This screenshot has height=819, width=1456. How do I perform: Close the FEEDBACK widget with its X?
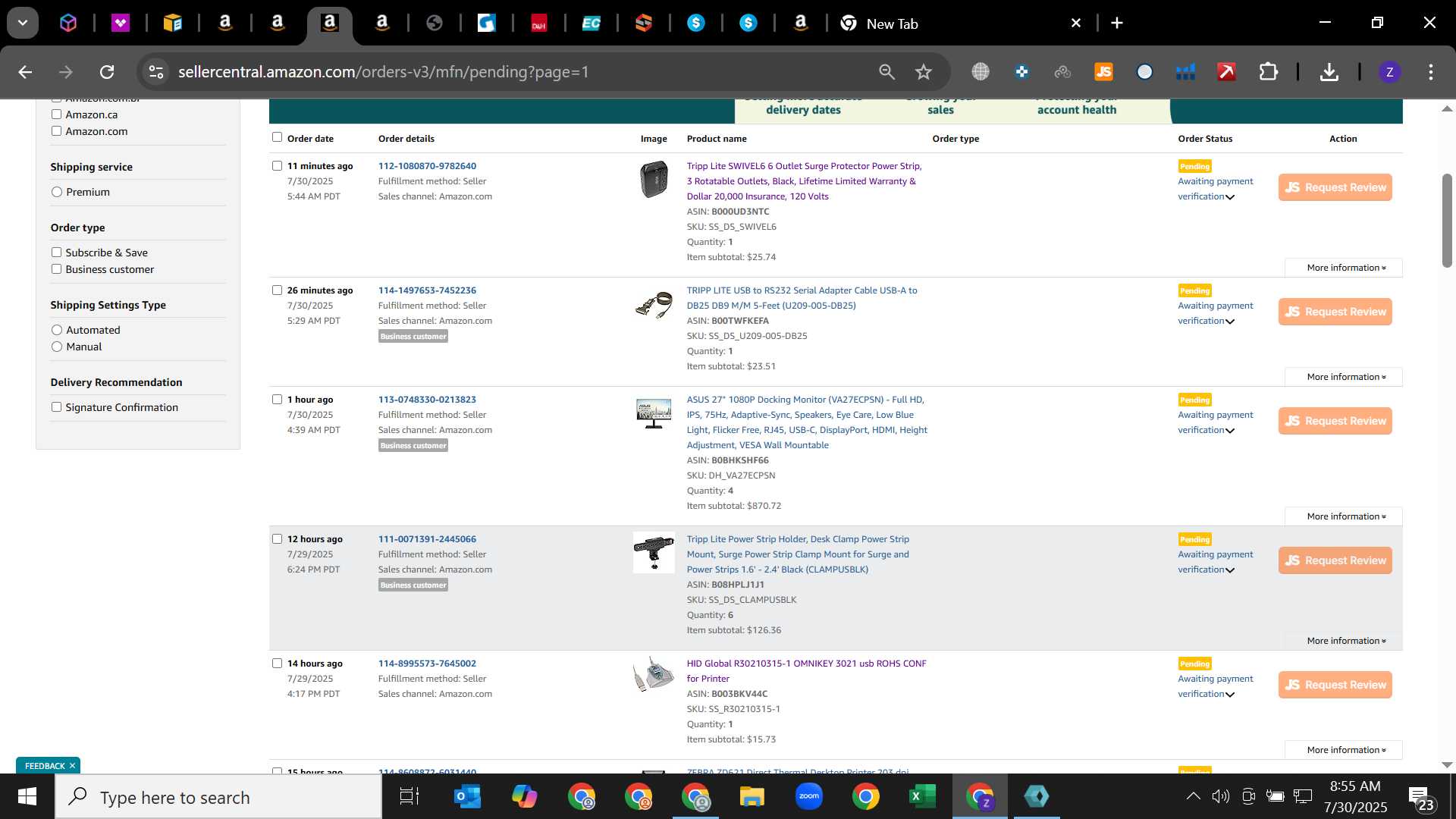coord(73,766)
